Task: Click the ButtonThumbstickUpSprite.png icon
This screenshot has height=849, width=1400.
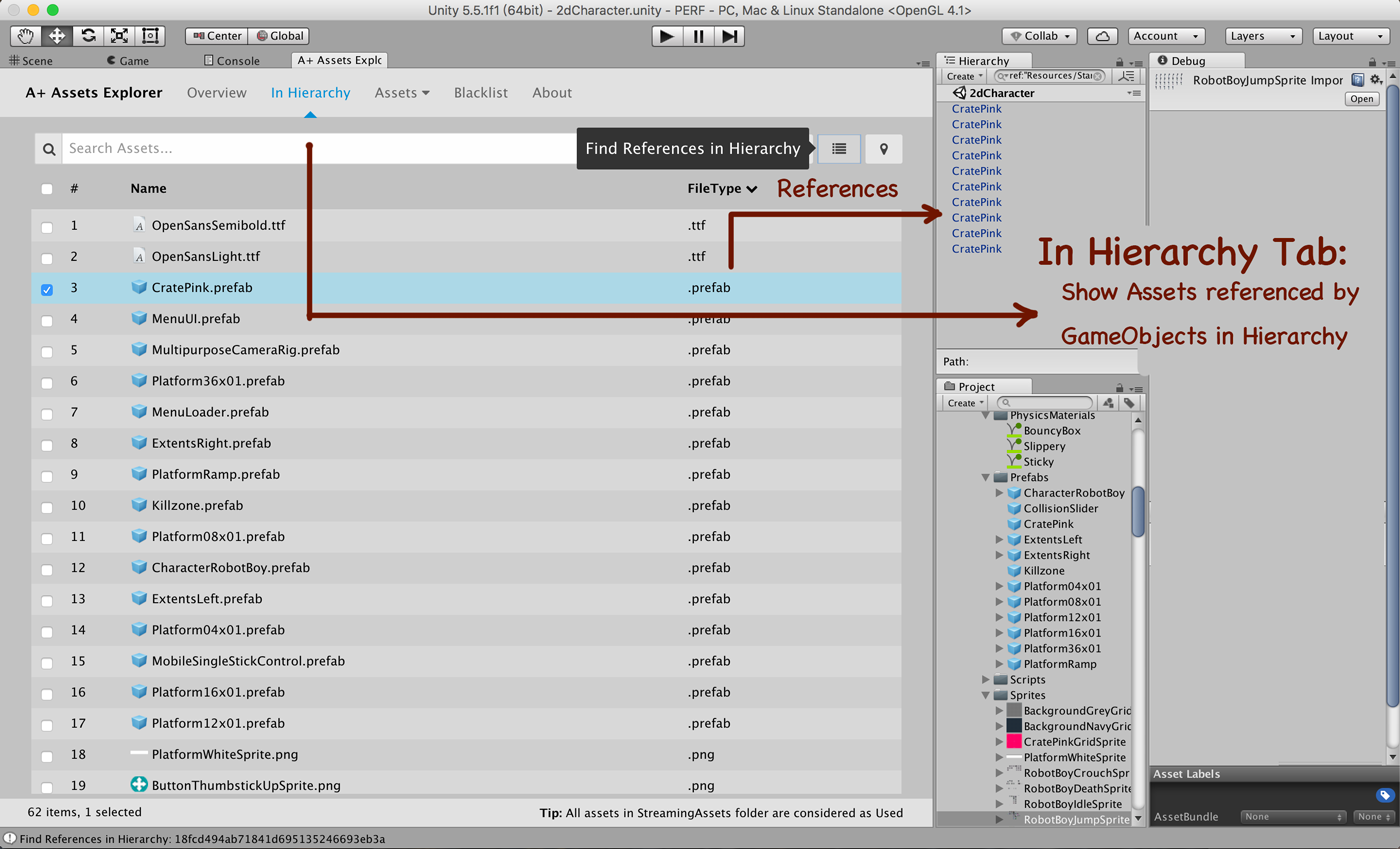Action: pyautogui.click(x=139, y=785)
